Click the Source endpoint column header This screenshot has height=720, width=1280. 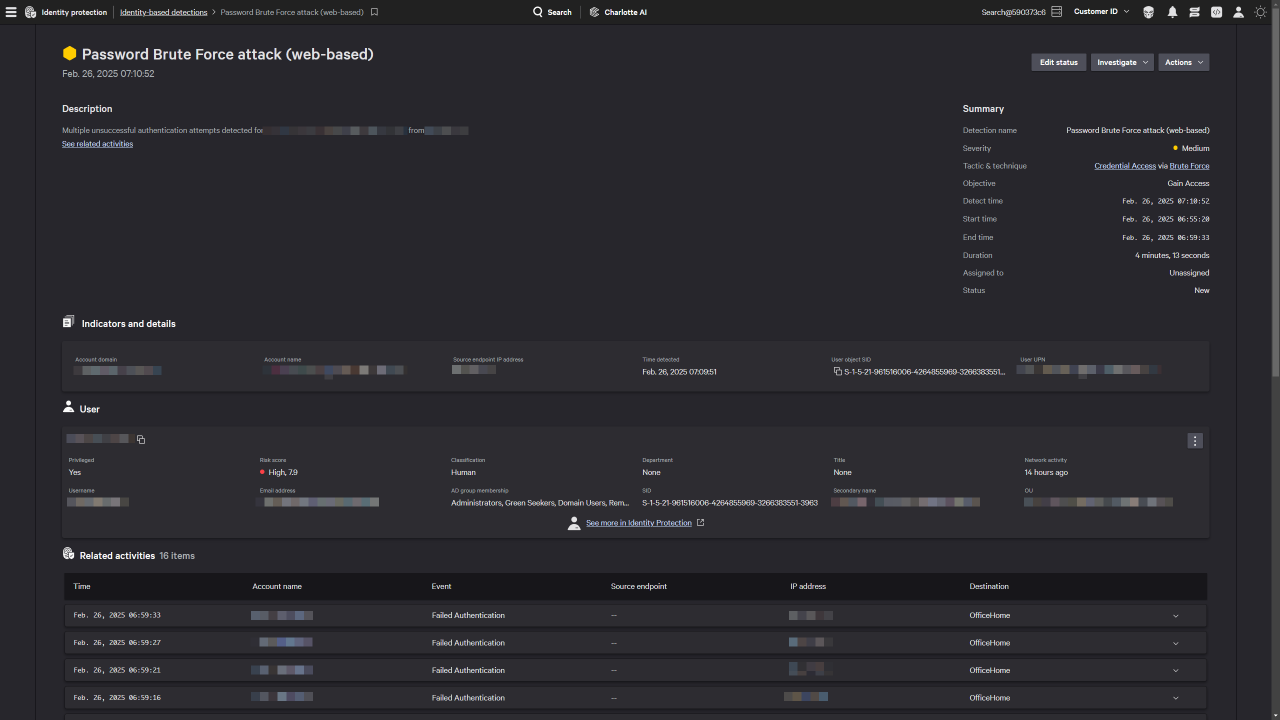(x=639, y=586)
